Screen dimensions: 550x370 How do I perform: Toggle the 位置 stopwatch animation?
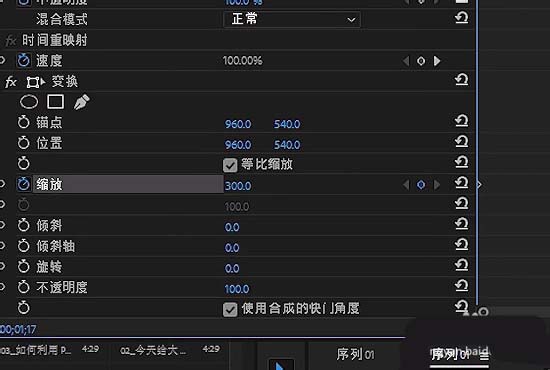point(24,143)
